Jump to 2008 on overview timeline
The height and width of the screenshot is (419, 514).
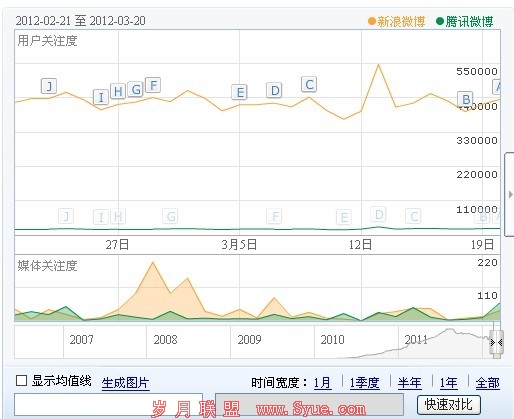[165, 340]
